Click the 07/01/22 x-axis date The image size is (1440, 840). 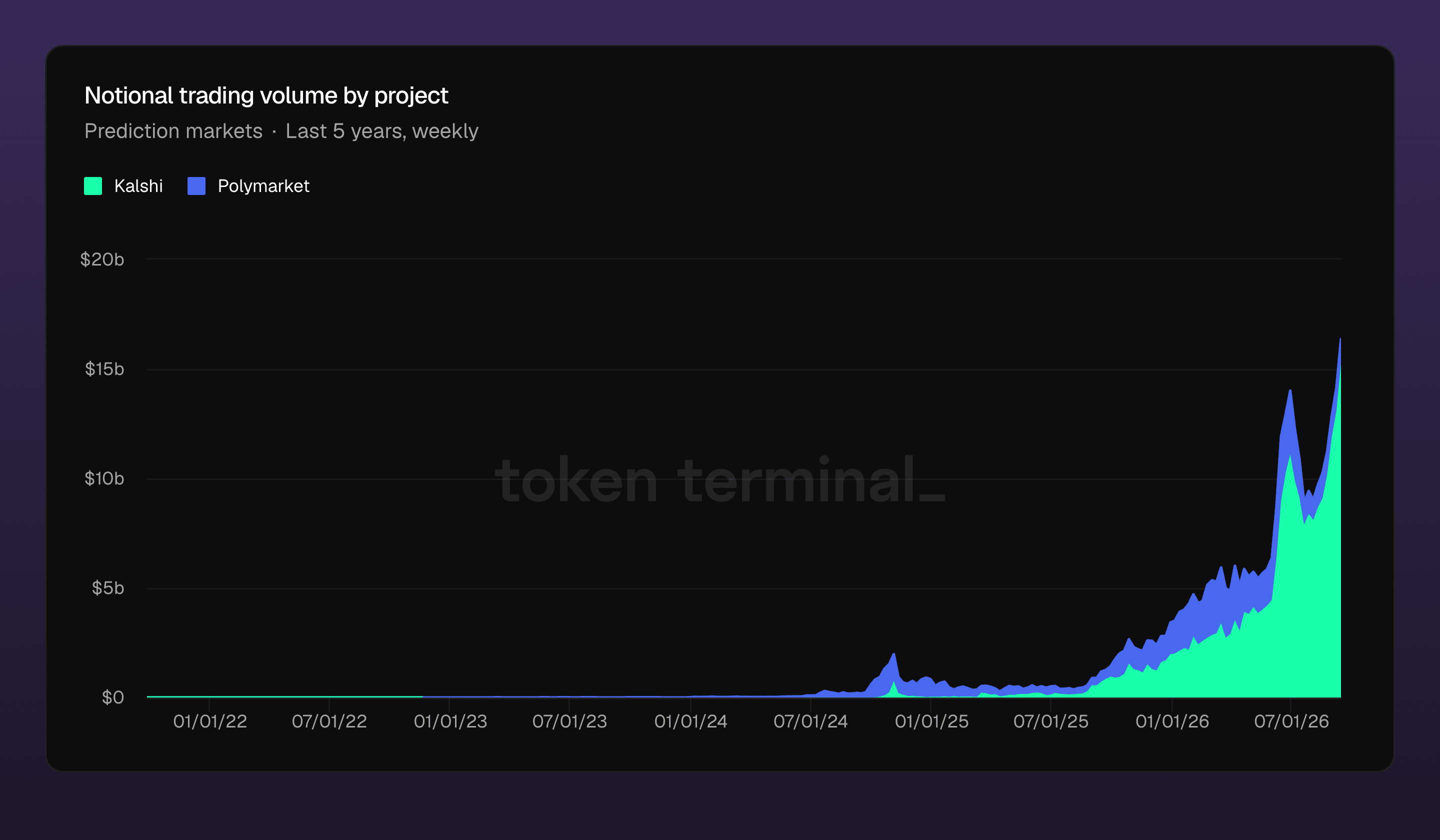pos(329,721)
